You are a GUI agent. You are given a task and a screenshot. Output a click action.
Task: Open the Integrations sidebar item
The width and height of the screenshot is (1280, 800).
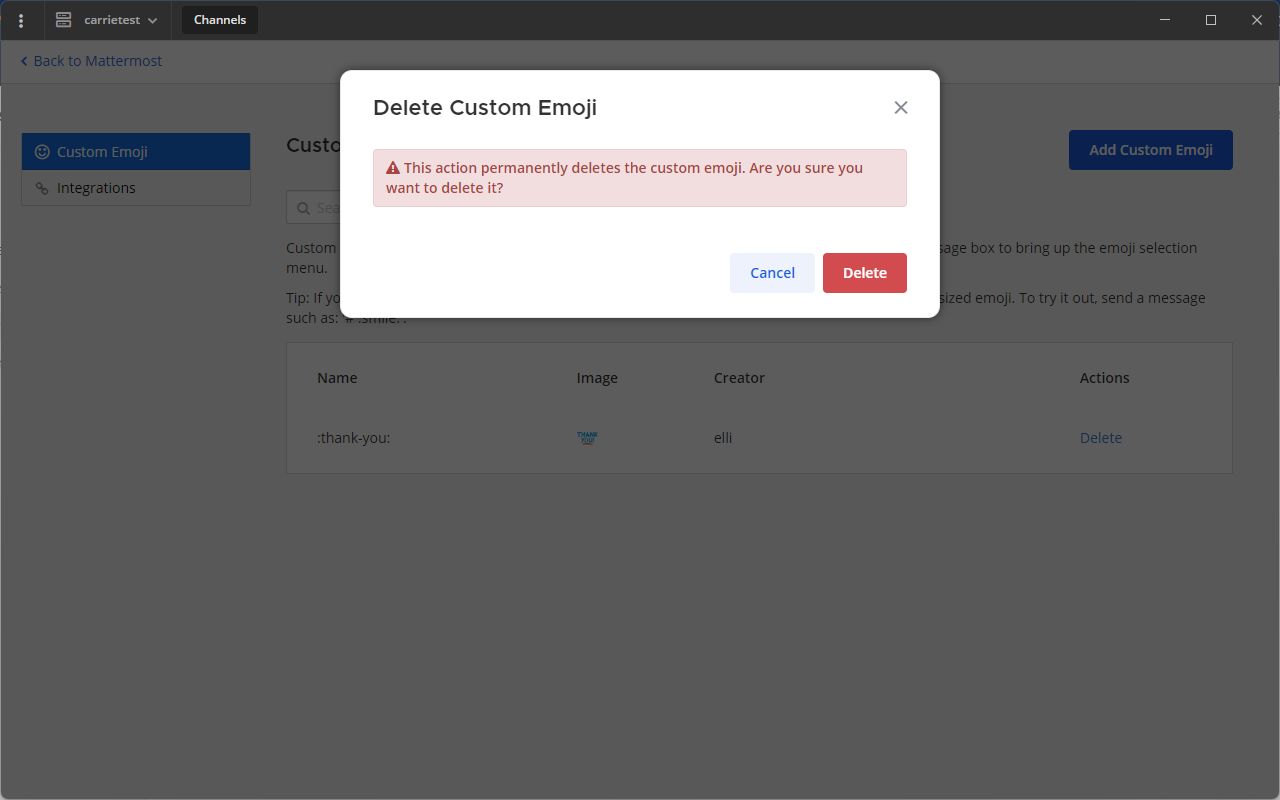96,188
